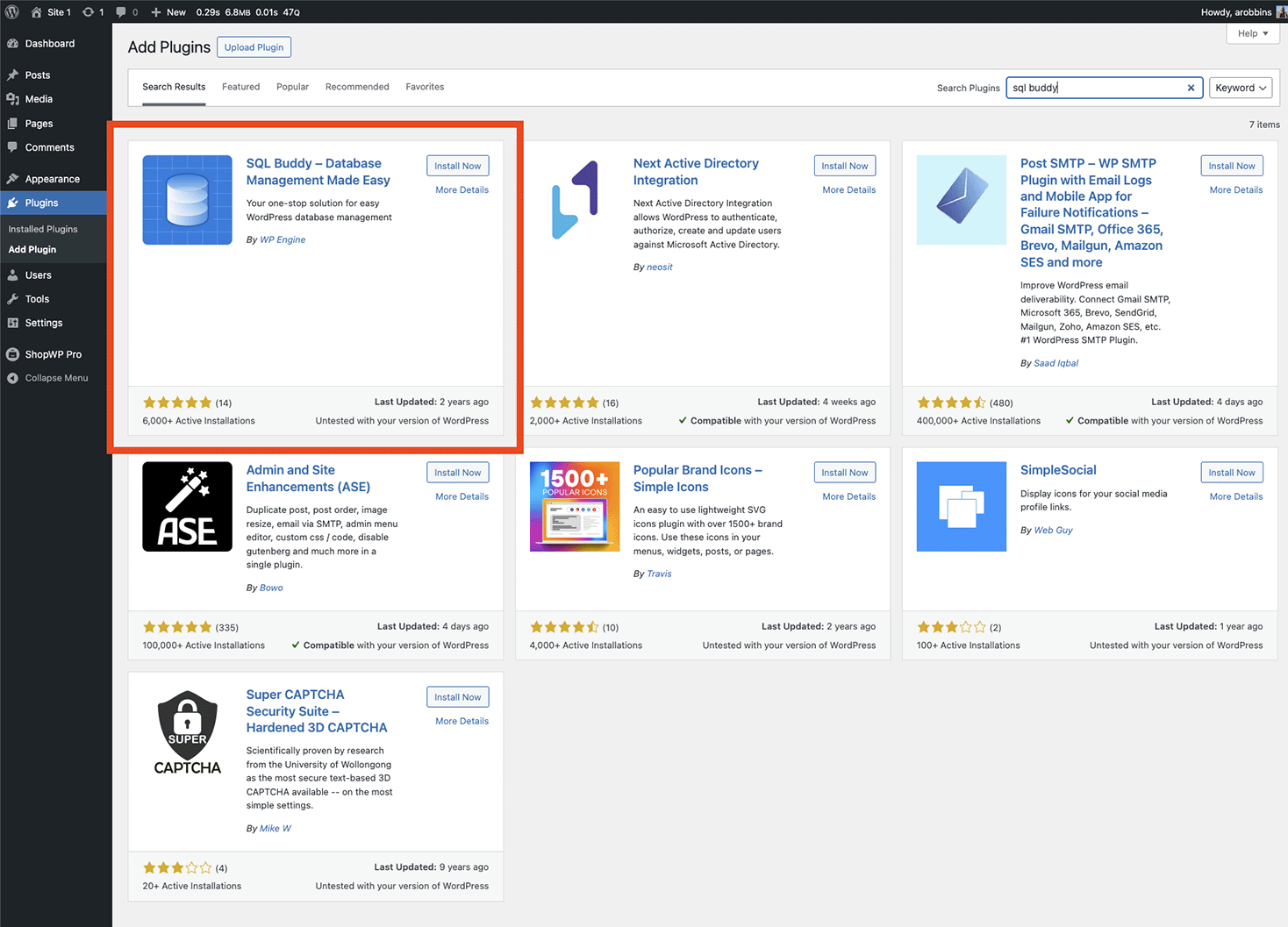
Task: Click the 1500+ Popular Icons plugin thumbnail
Action: (575, 507)
